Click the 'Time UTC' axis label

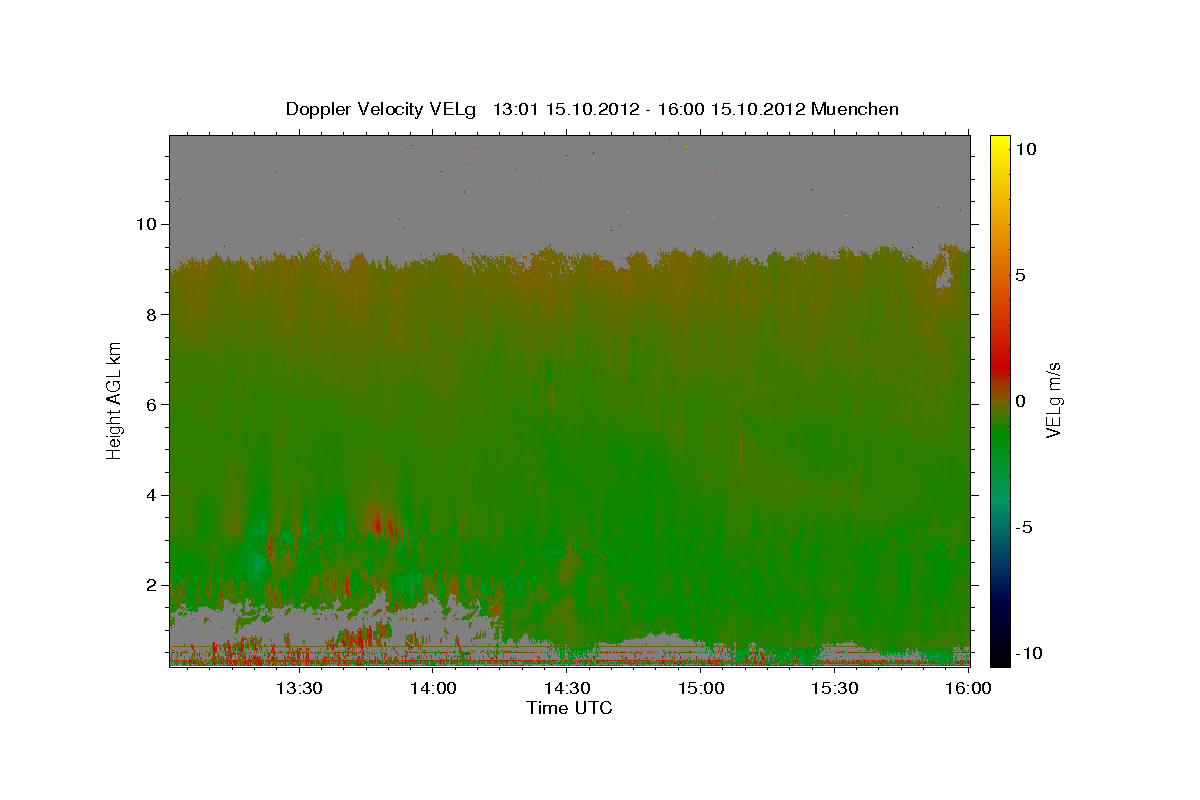tap(569, 708)
